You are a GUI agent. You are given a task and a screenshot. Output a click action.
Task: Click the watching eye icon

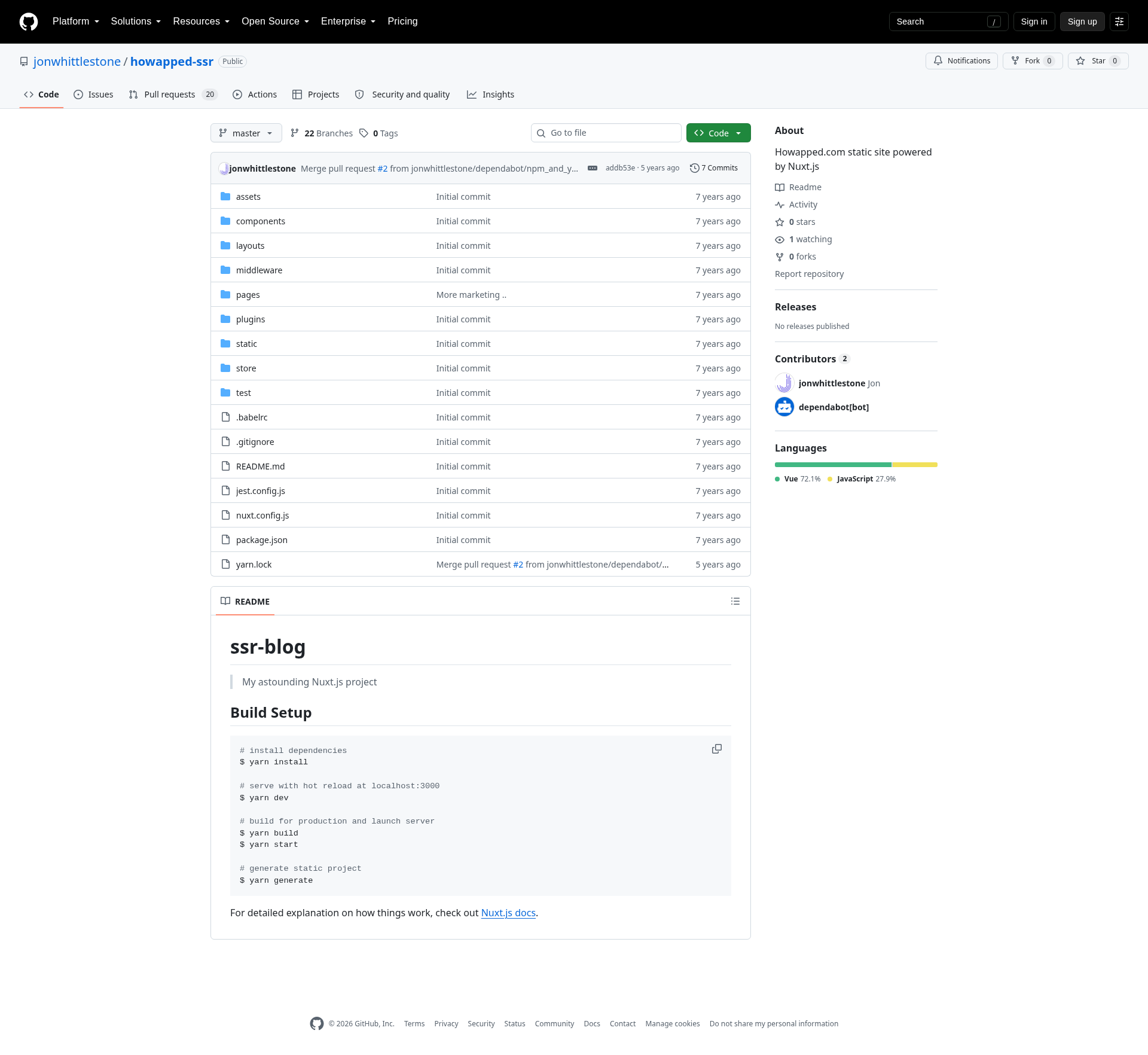(x=780, y=239)
